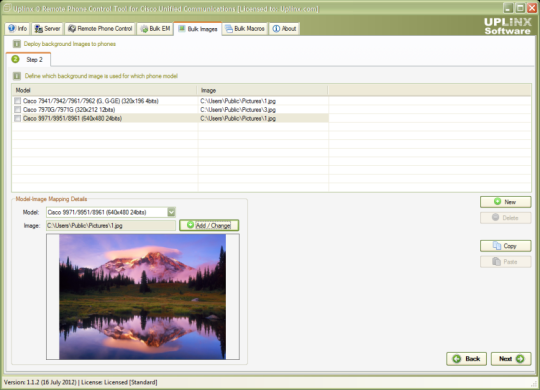This screenshot has height=390, width=540.
Task: Click the New button
Action: coord(506,202)
